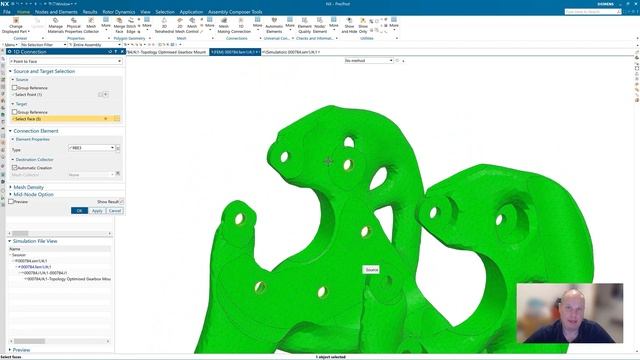Click Select Point (1) row

click(66, 94)
